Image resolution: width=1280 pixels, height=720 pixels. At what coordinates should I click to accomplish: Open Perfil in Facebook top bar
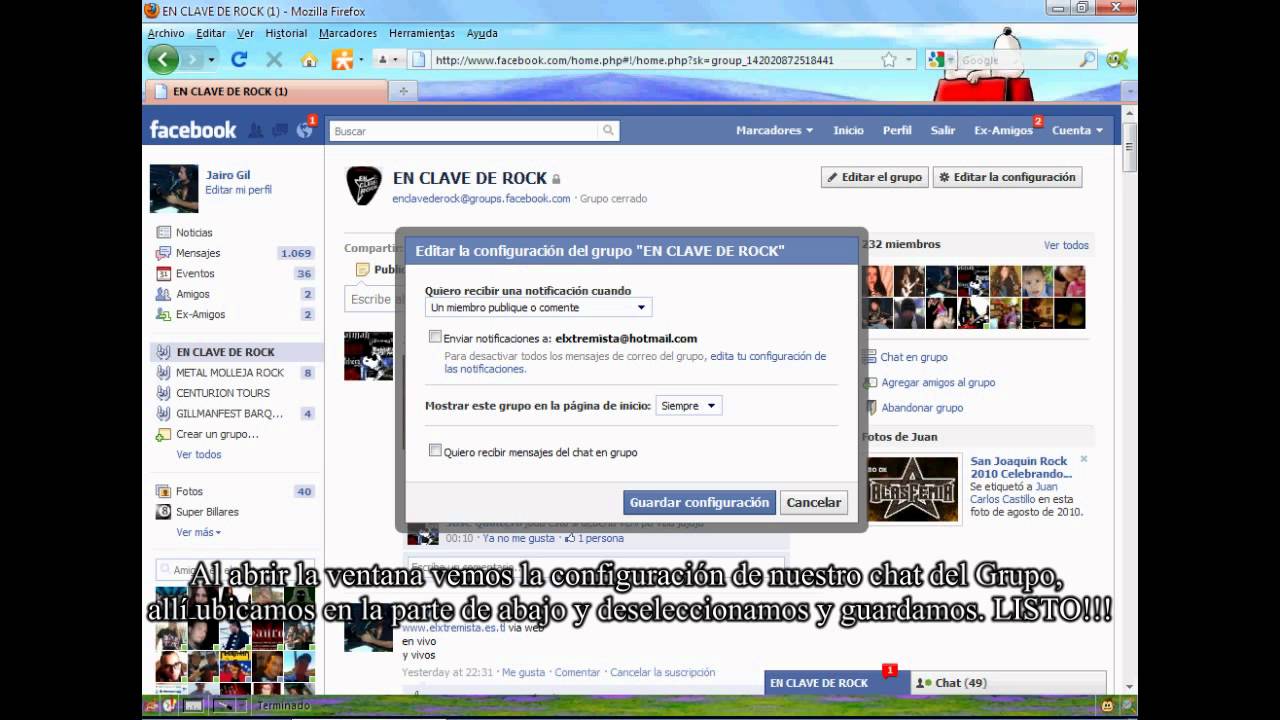tap(897, 130)
